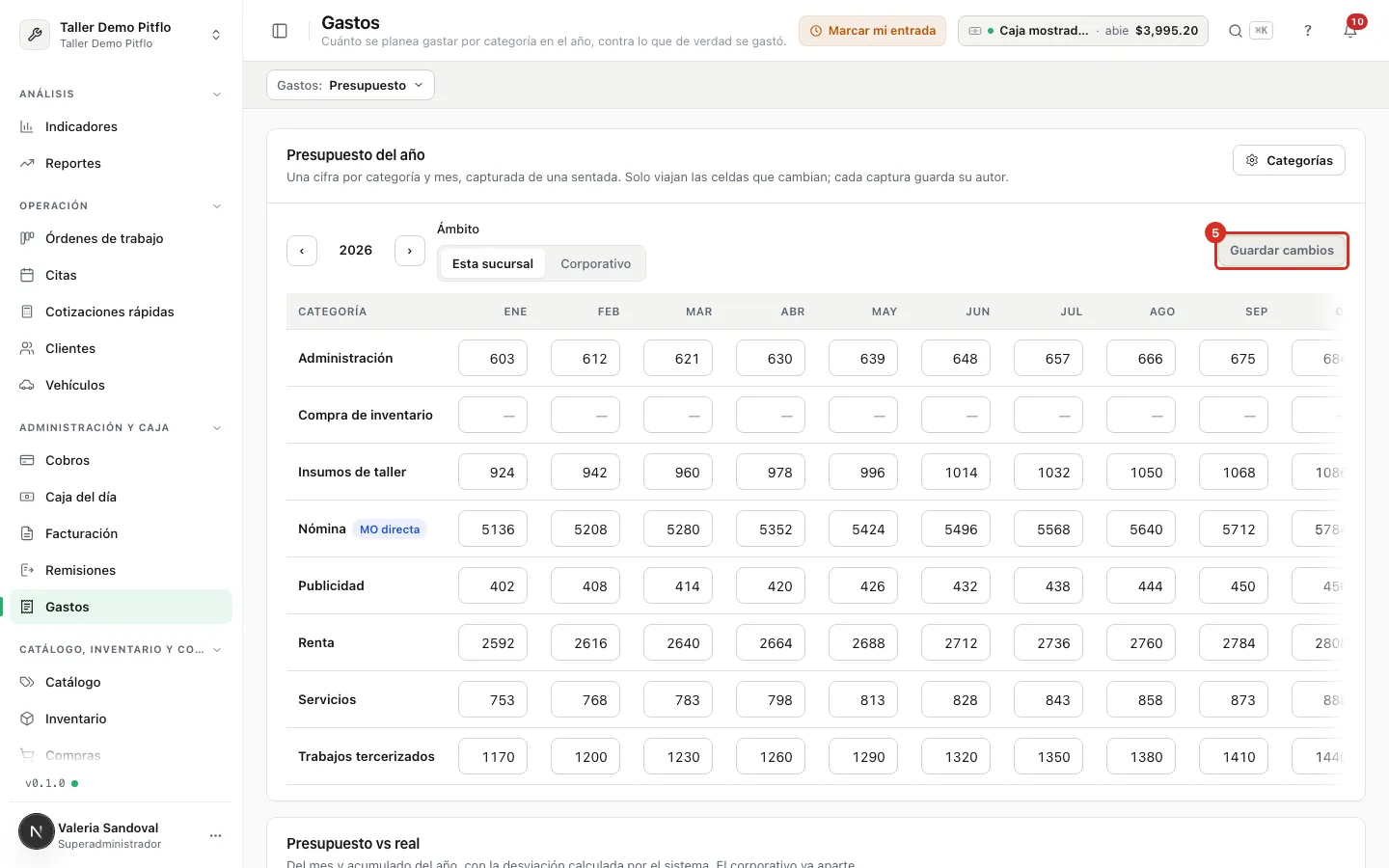Edit Administración budget for ENE
Screen dimensions: 1389x868
click(493, 358)
